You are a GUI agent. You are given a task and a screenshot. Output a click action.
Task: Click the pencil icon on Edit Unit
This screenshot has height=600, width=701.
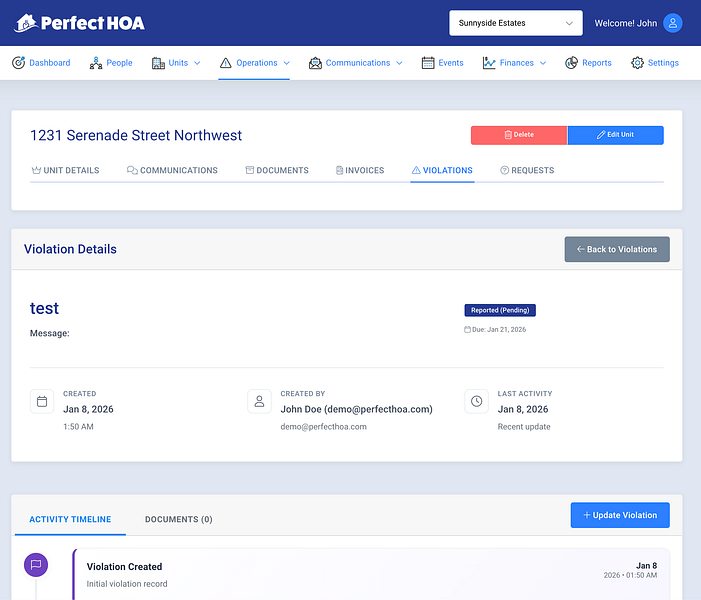pos(601,135)
